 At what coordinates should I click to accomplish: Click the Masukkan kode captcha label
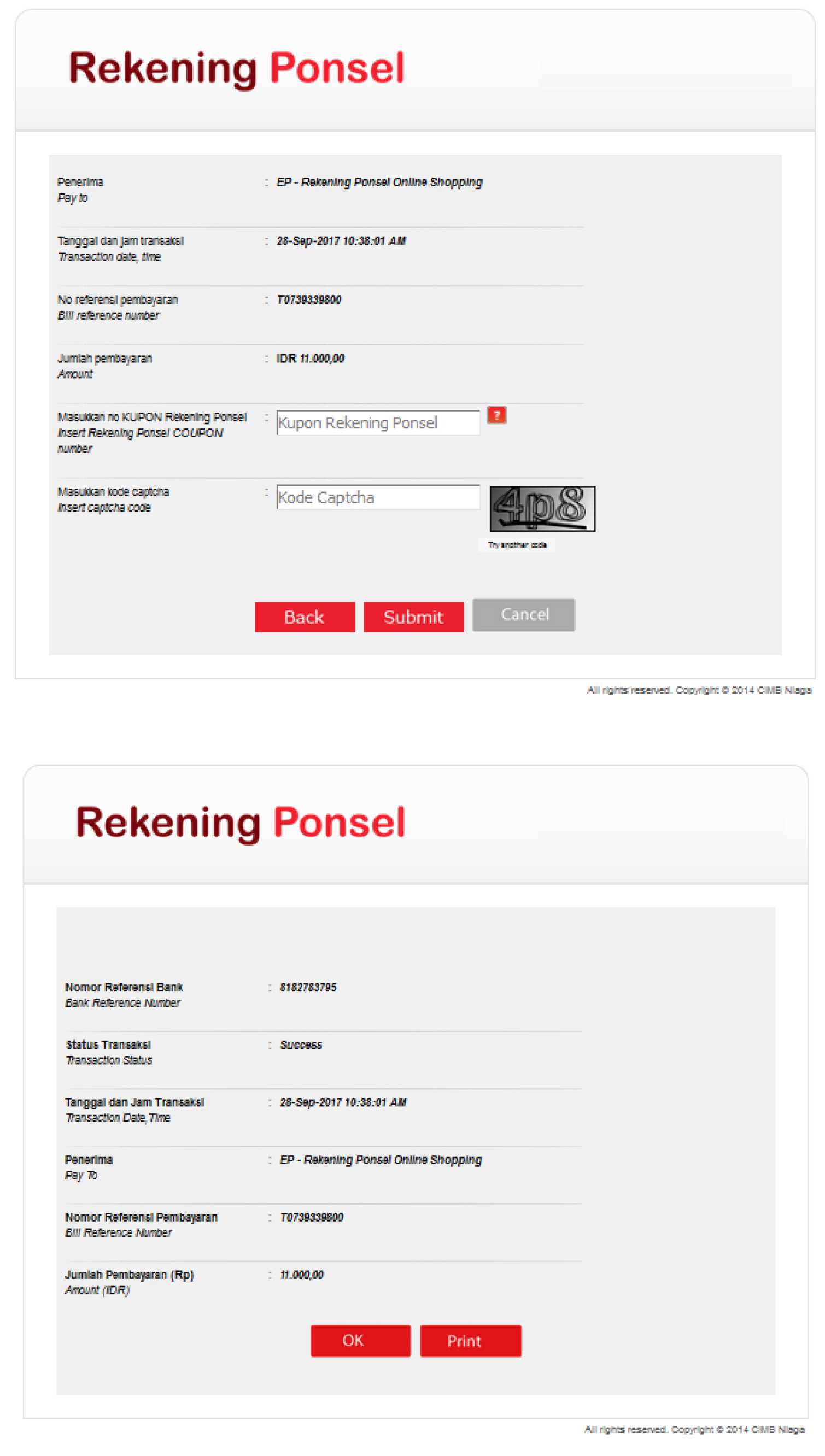click(113, 491)
